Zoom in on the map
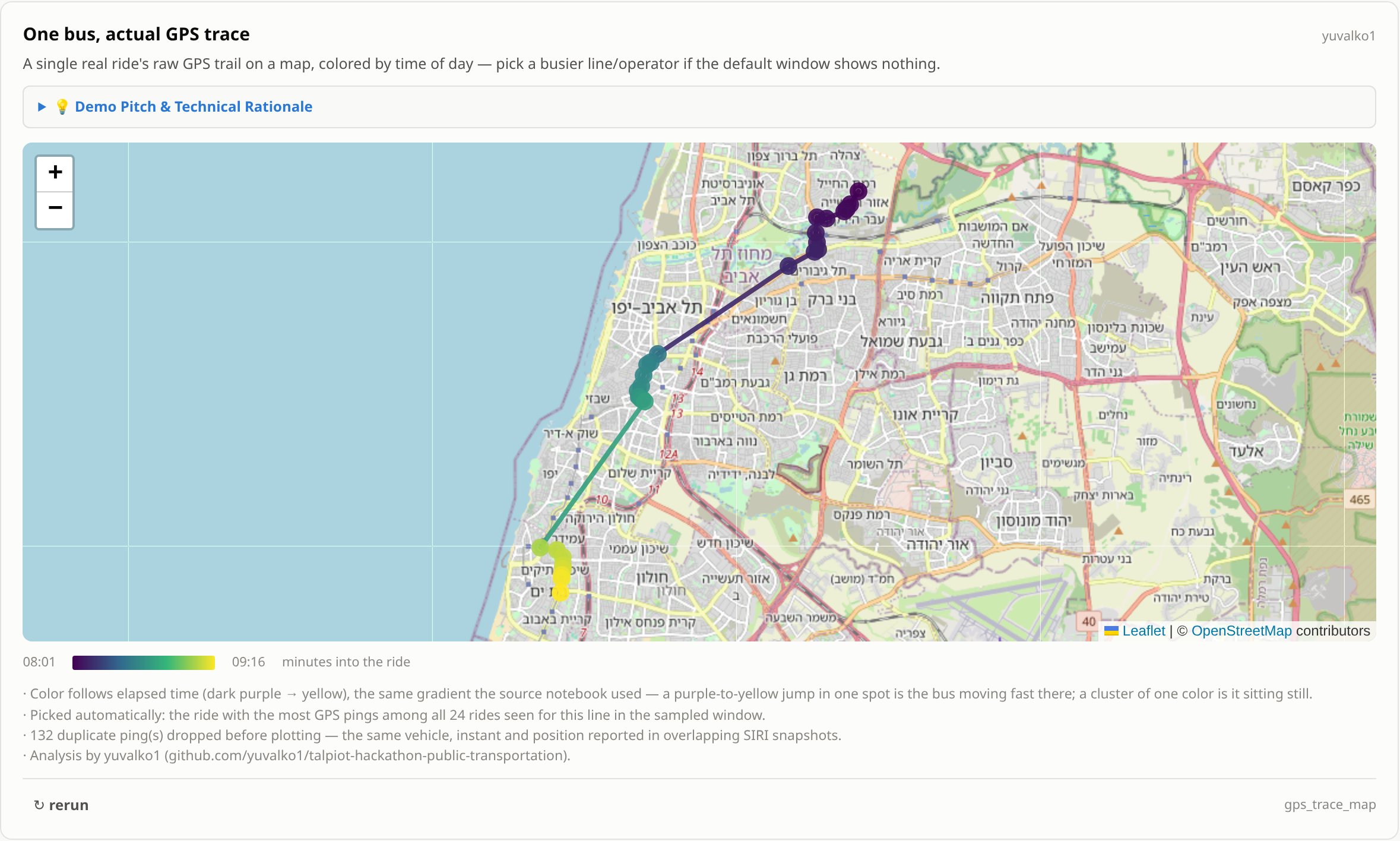 click(x=55, y=173)
